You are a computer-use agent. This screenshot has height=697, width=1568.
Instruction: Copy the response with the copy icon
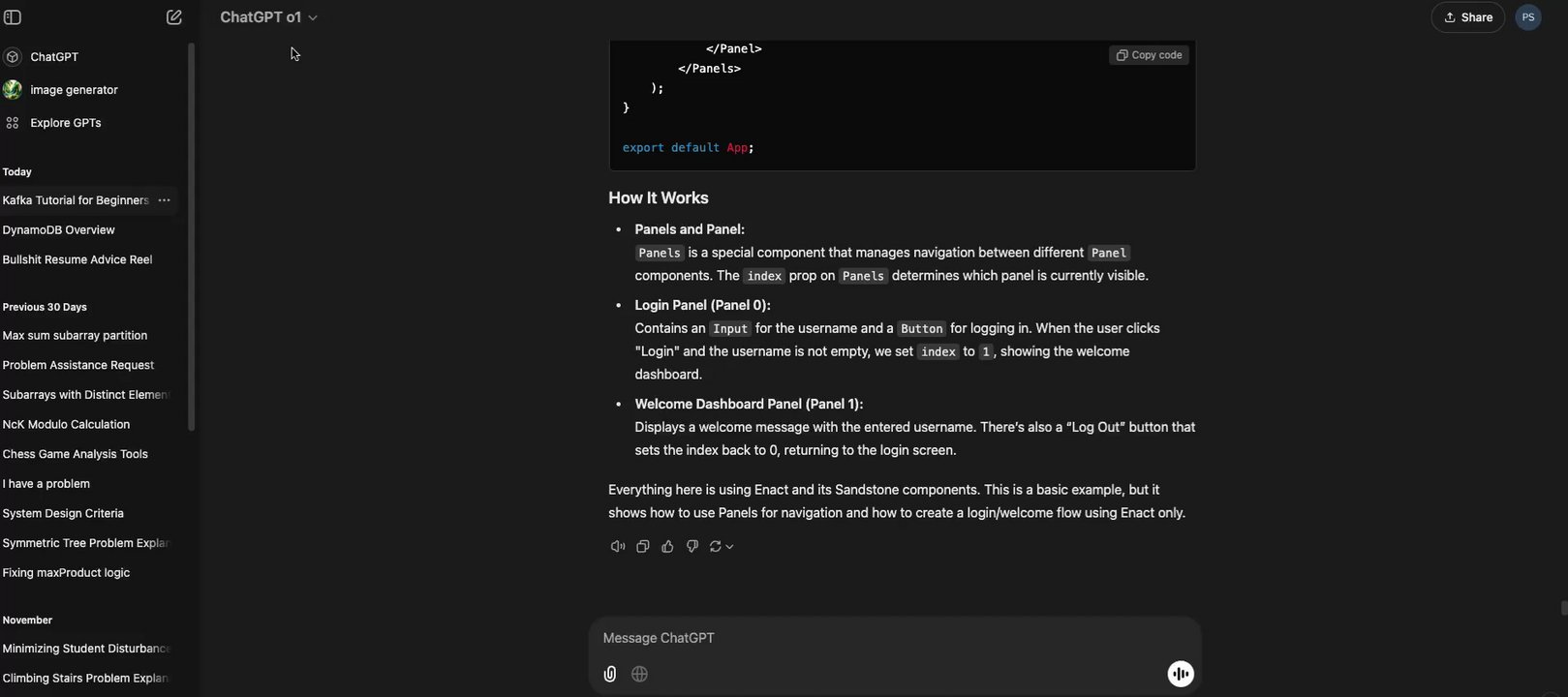click(x=642, y=547)
